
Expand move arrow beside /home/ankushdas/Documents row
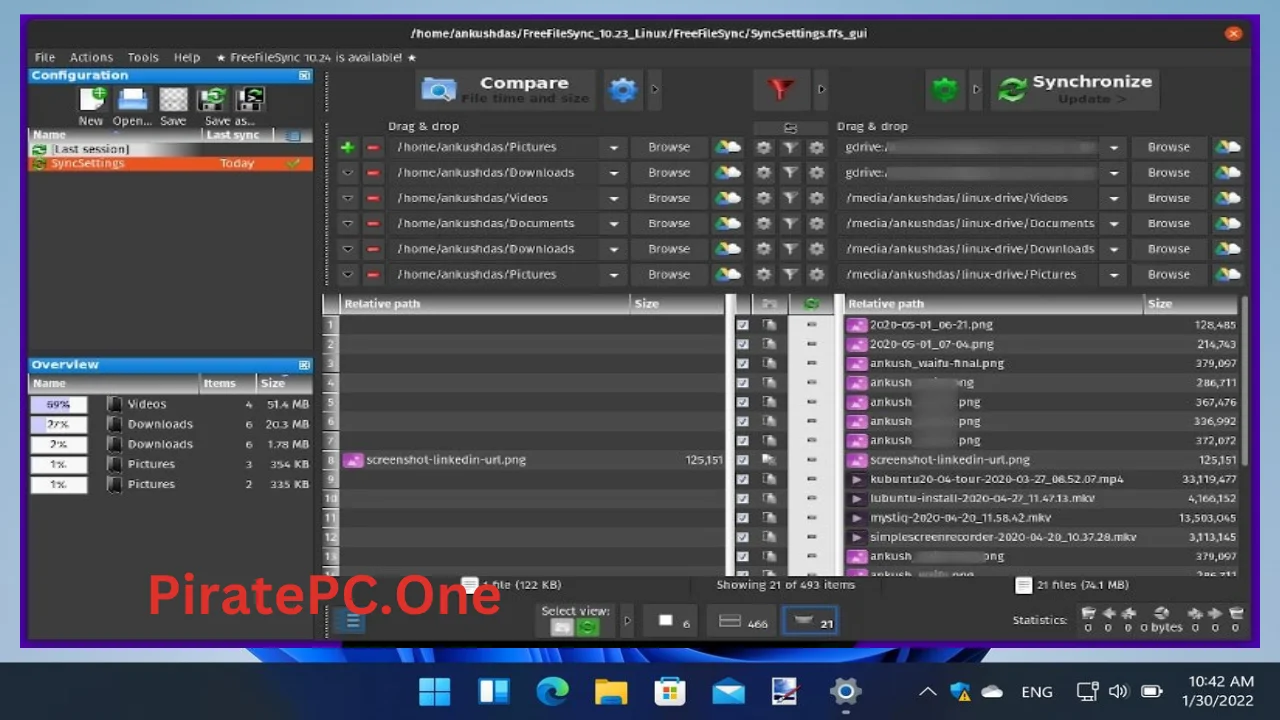click(x=347, y=223)
